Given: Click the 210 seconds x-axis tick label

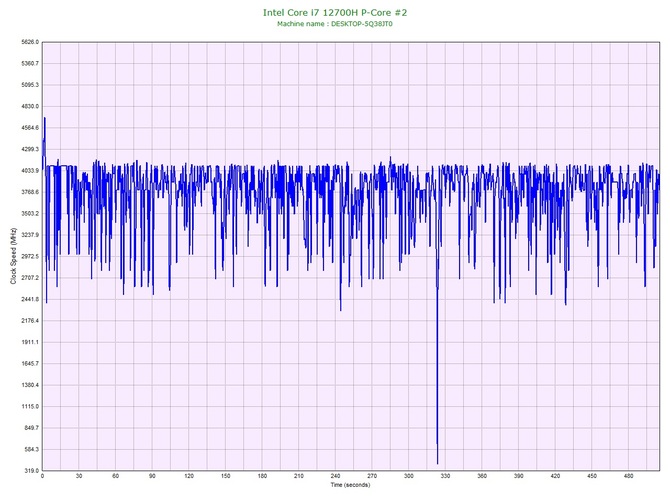Looking at the screenshot, I should pyautogui.click(x=299, y=476).
